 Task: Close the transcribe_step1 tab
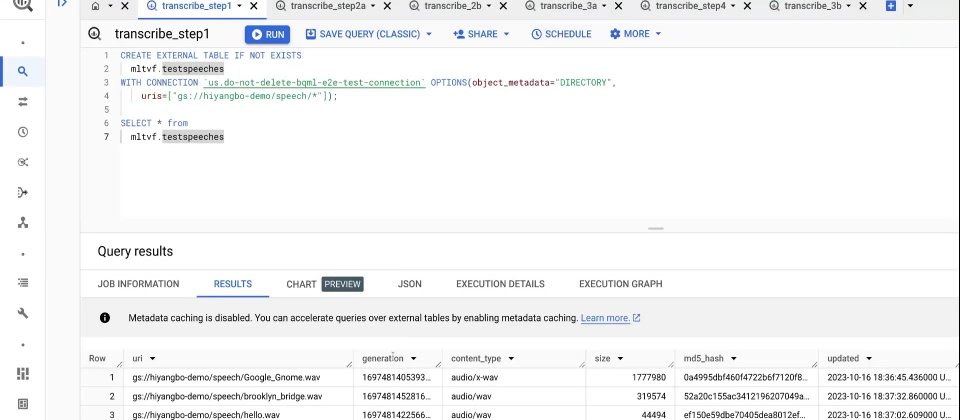click(x=254, y=6)
